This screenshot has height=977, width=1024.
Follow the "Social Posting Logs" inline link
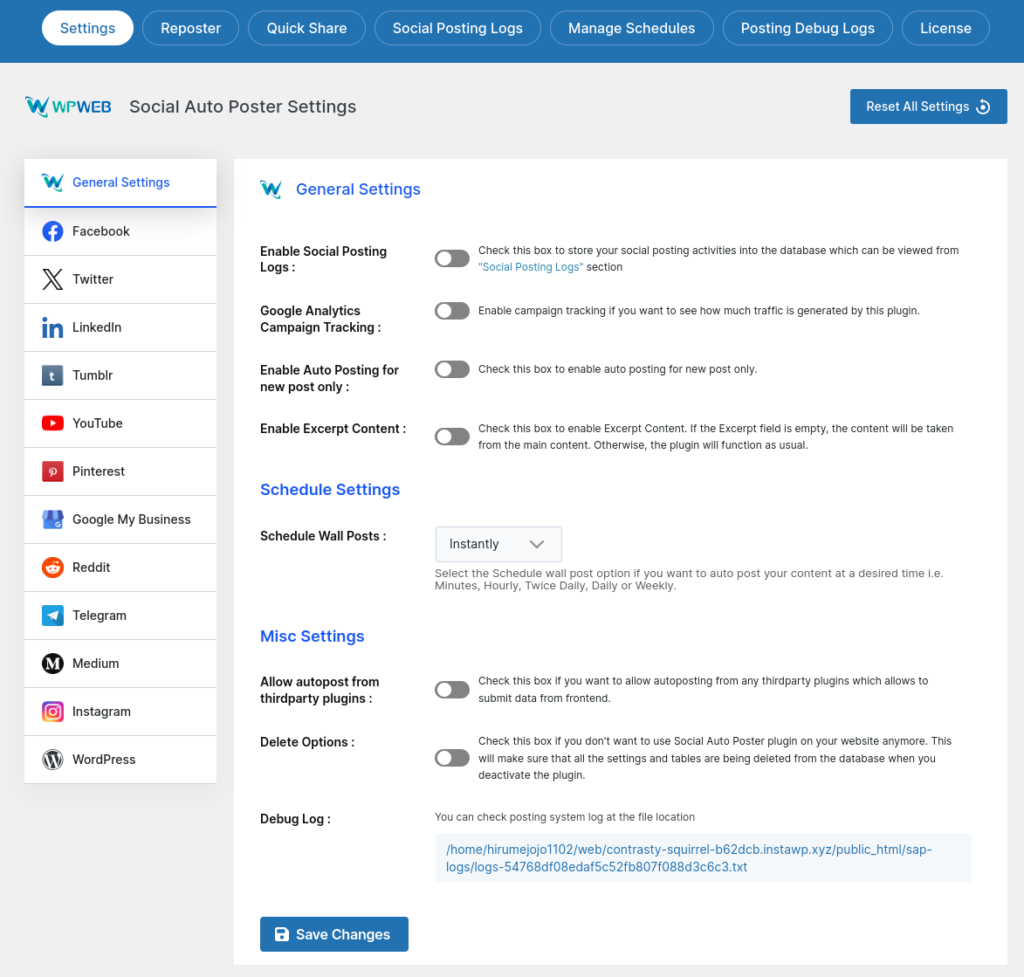(x=530, y=267)
